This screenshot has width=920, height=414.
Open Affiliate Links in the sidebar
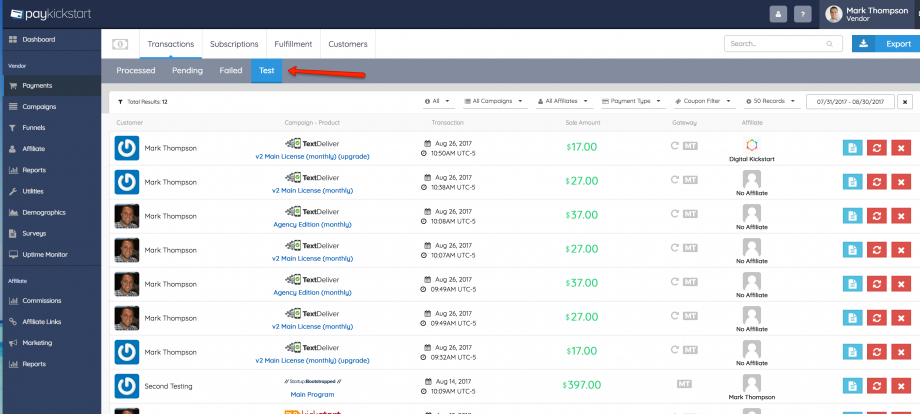50,321
